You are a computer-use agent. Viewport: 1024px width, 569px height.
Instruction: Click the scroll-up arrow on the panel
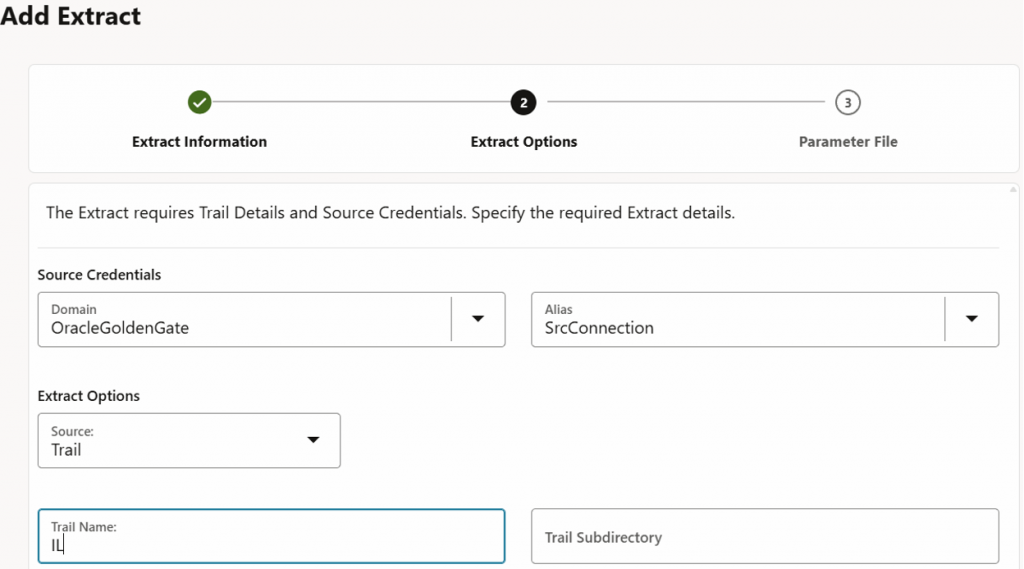point(1015,189)
